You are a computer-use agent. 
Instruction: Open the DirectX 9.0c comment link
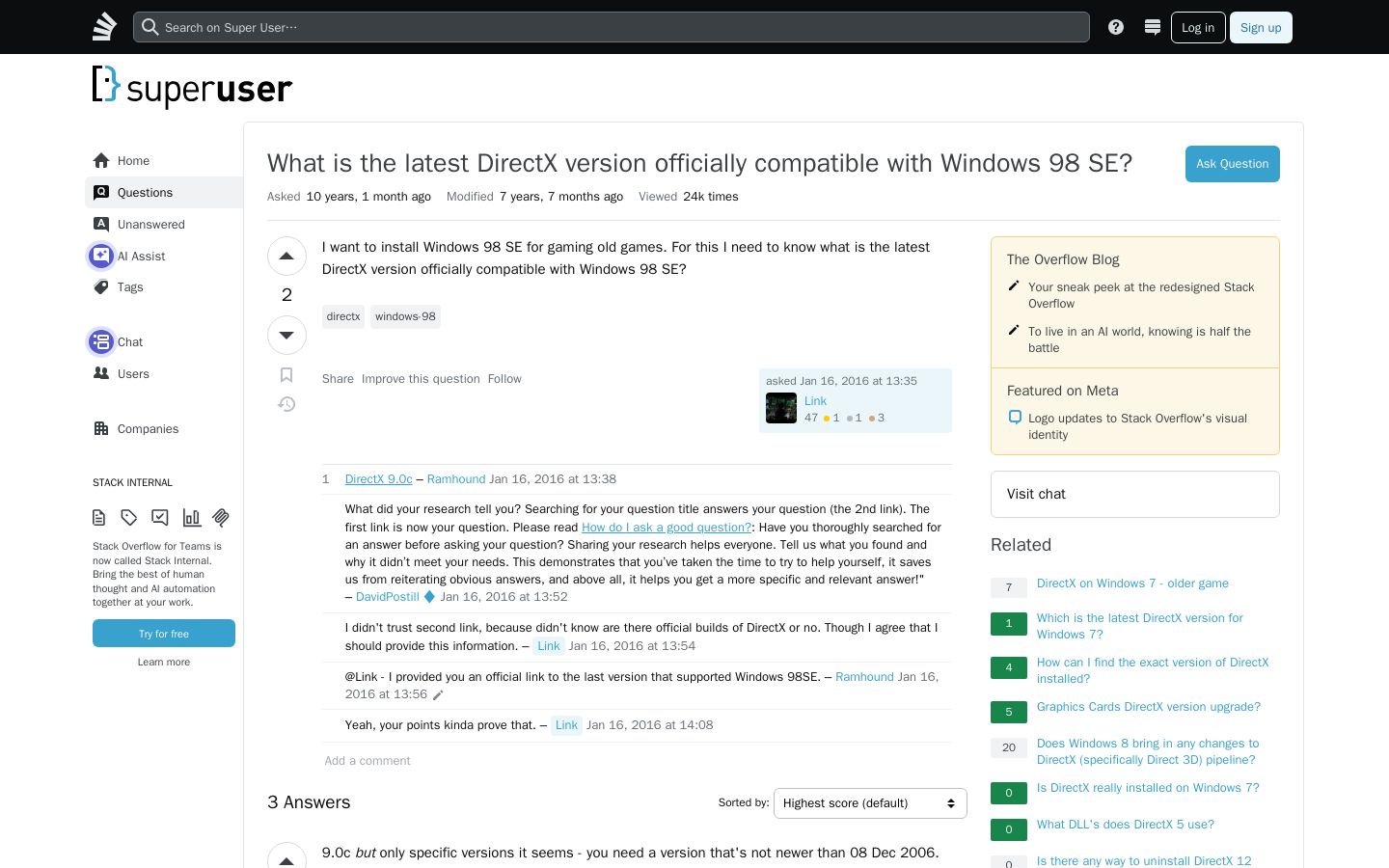379,479
